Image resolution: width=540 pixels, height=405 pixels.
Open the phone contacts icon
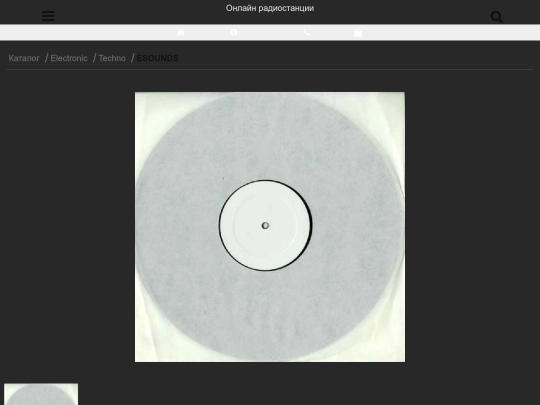coord(307,32)
